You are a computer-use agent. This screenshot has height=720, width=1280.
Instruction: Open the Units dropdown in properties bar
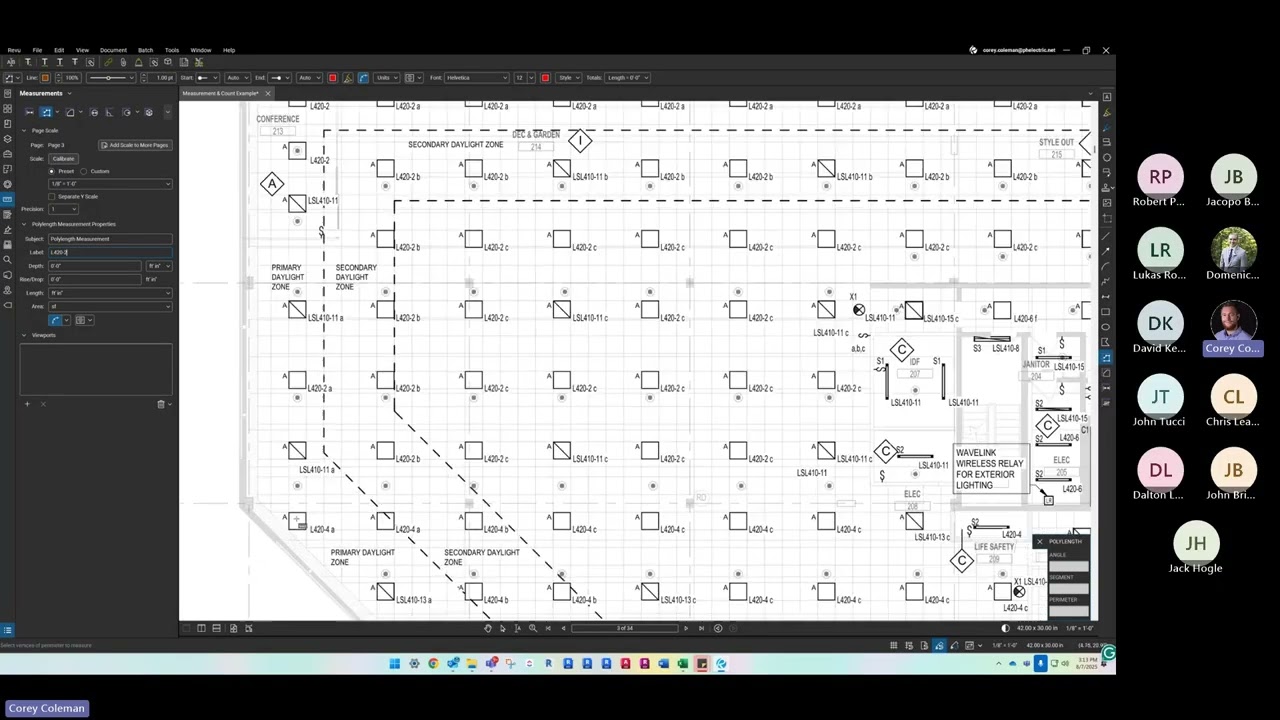pos(386,77)
